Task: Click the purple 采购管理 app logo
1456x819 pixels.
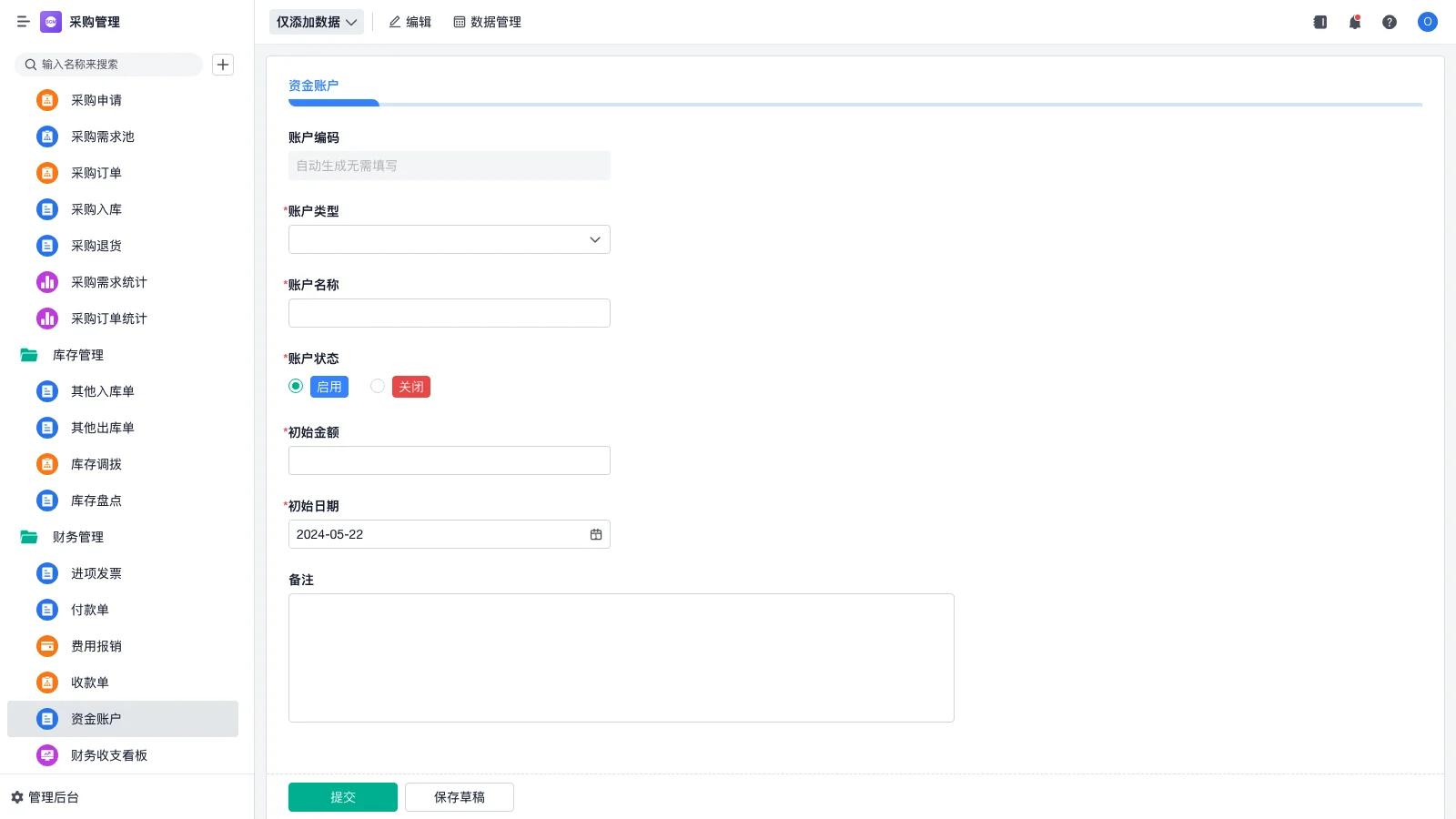Action: pos(51,22)
